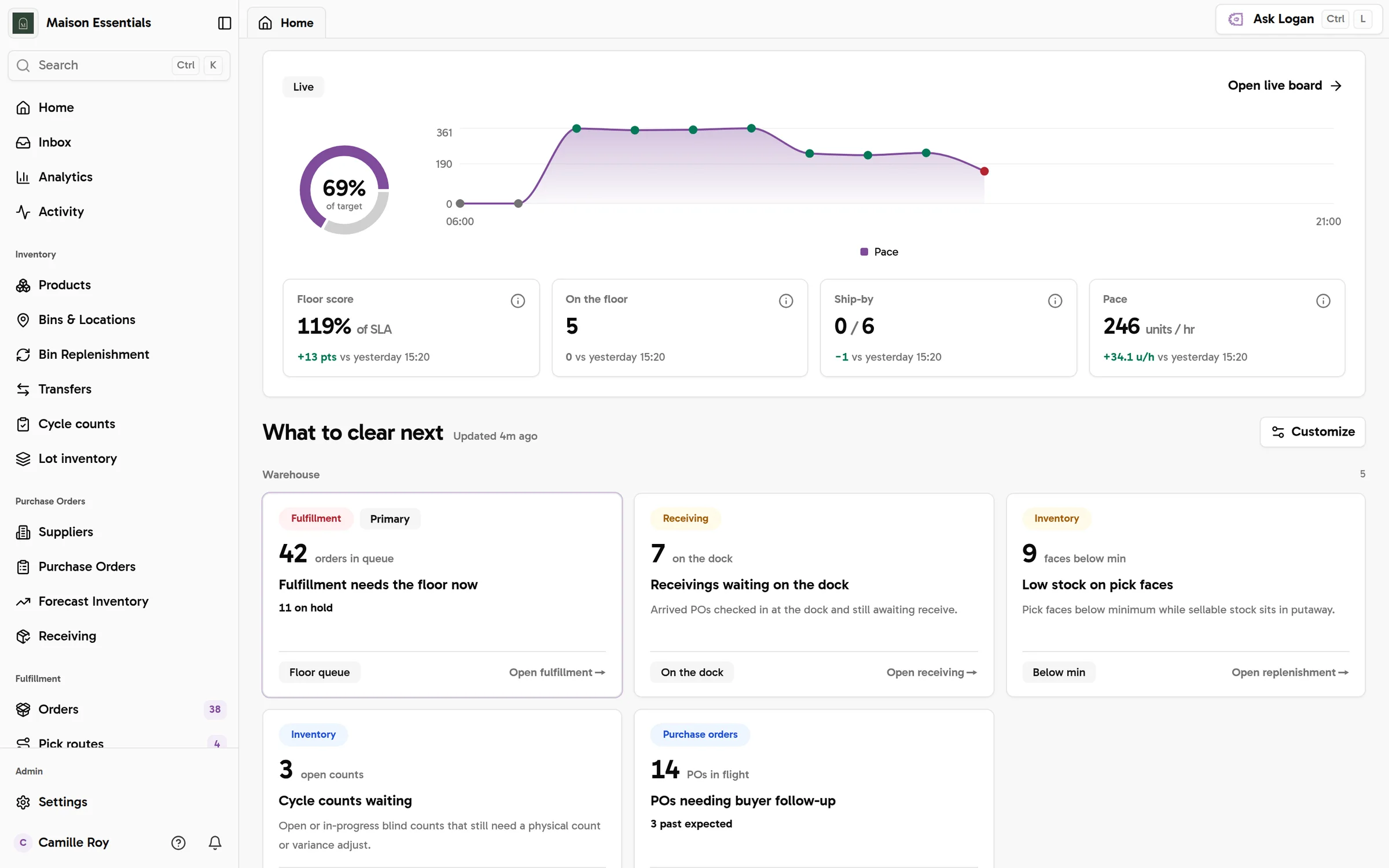Click the help question mark icon

point(178,843)
